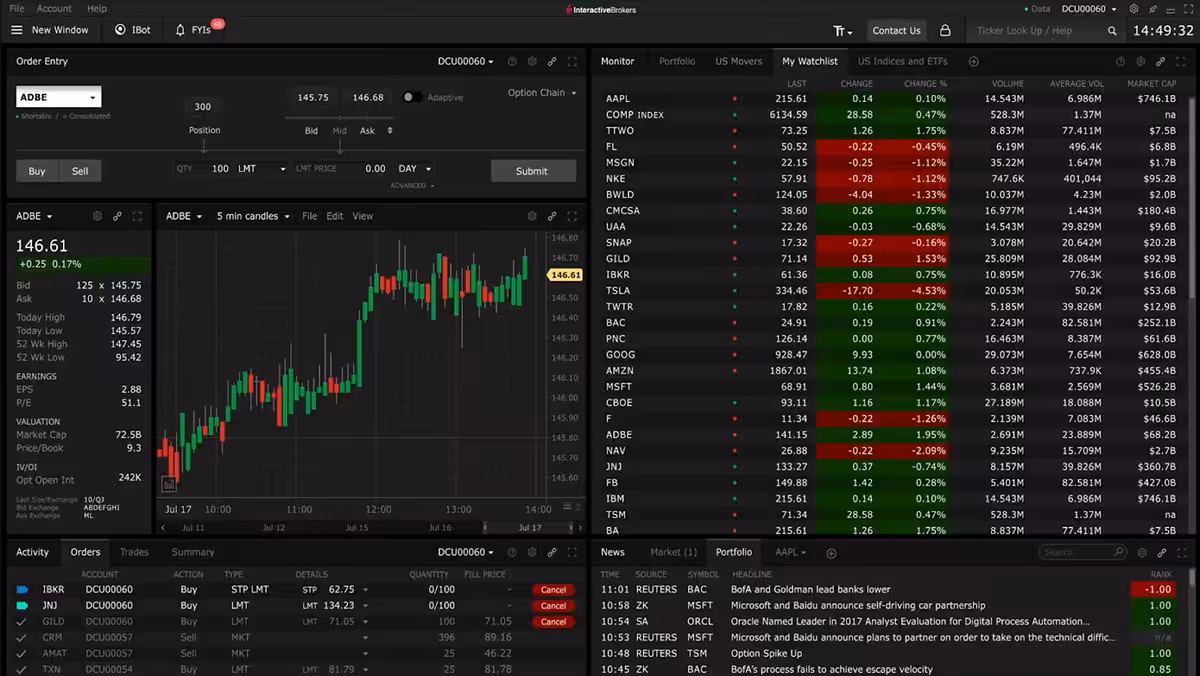Open 5 min candles interval dropdown

click(x=254, y=216)
